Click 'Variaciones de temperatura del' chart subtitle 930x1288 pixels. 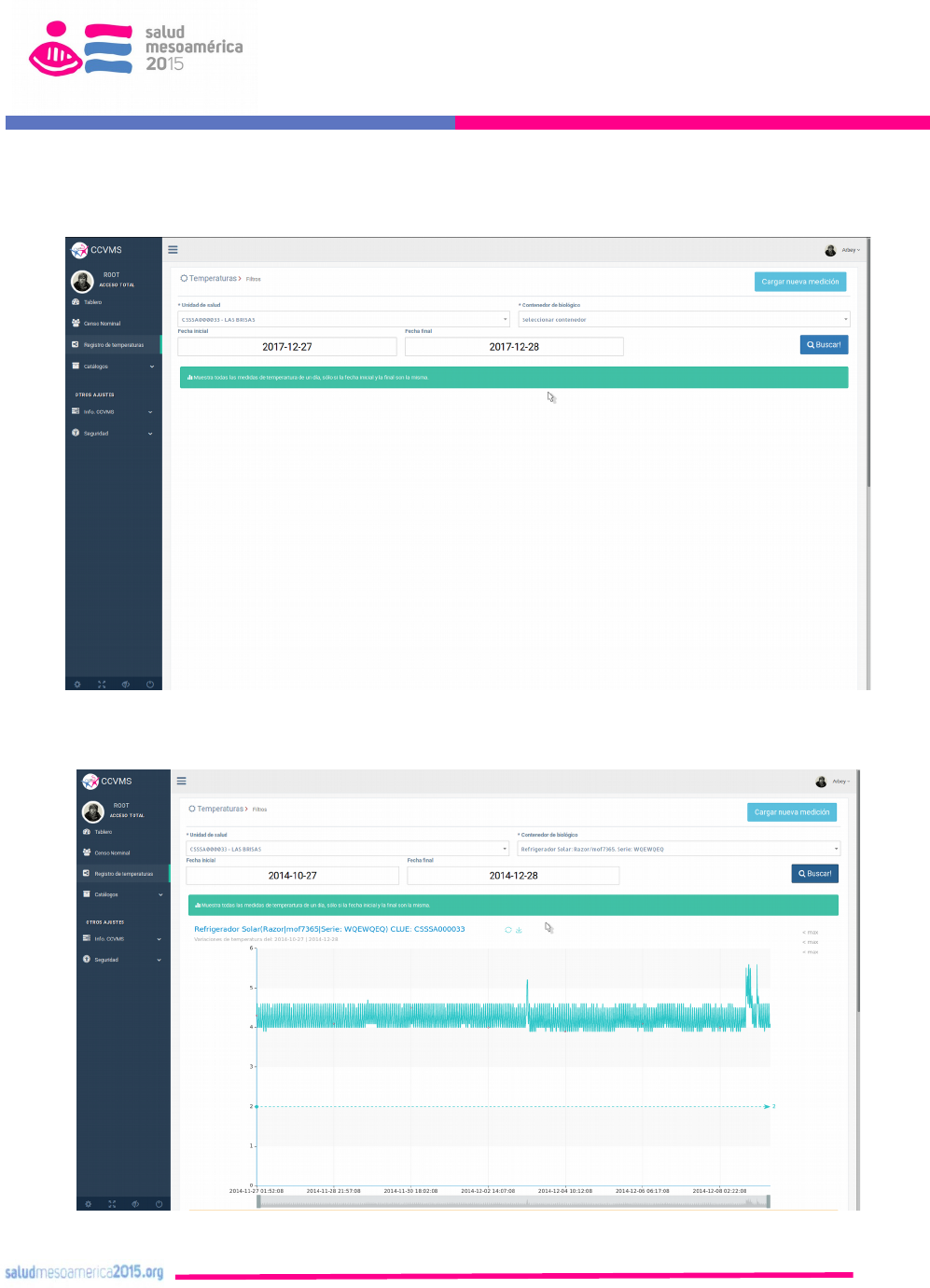(x=266, y=939)
